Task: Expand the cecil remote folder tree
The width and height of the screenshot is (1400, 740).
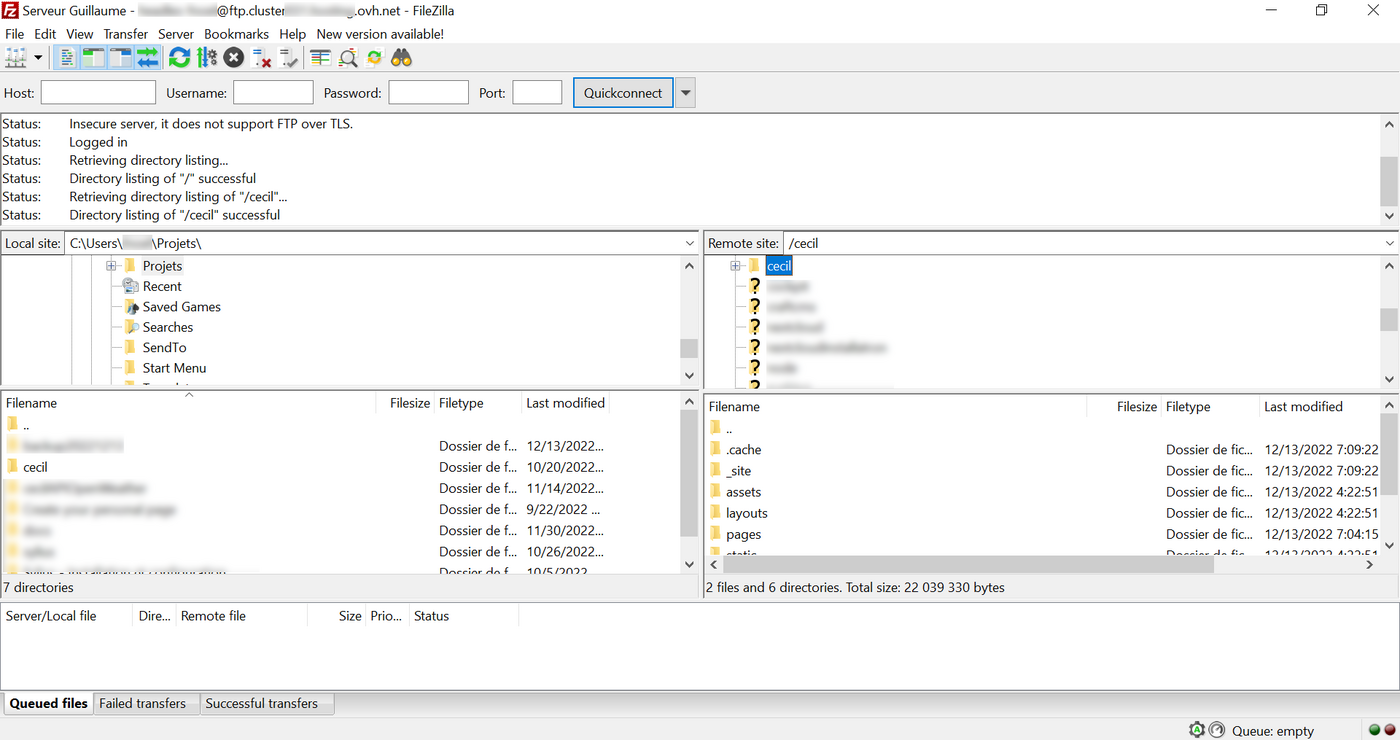Action: pyautogui.click(x=736, y=265)
